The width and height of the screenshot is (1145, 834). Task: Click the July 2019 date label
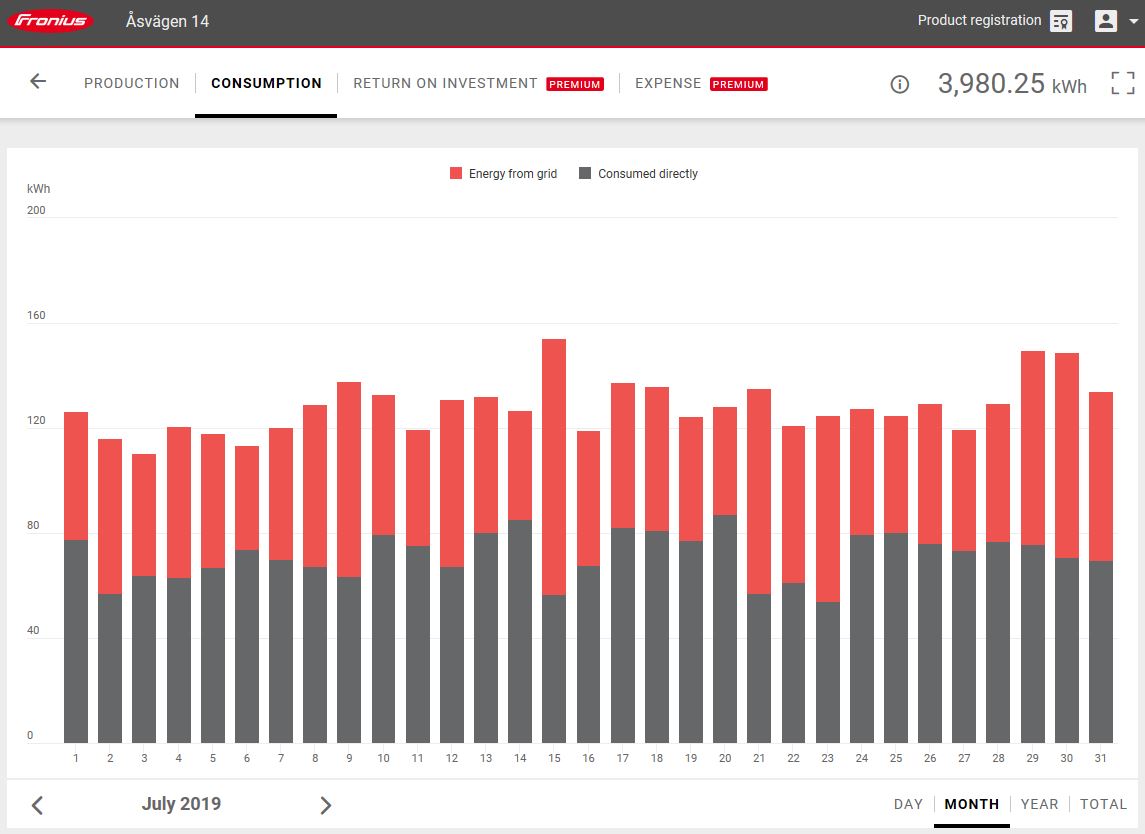click(x=181, y=804)
